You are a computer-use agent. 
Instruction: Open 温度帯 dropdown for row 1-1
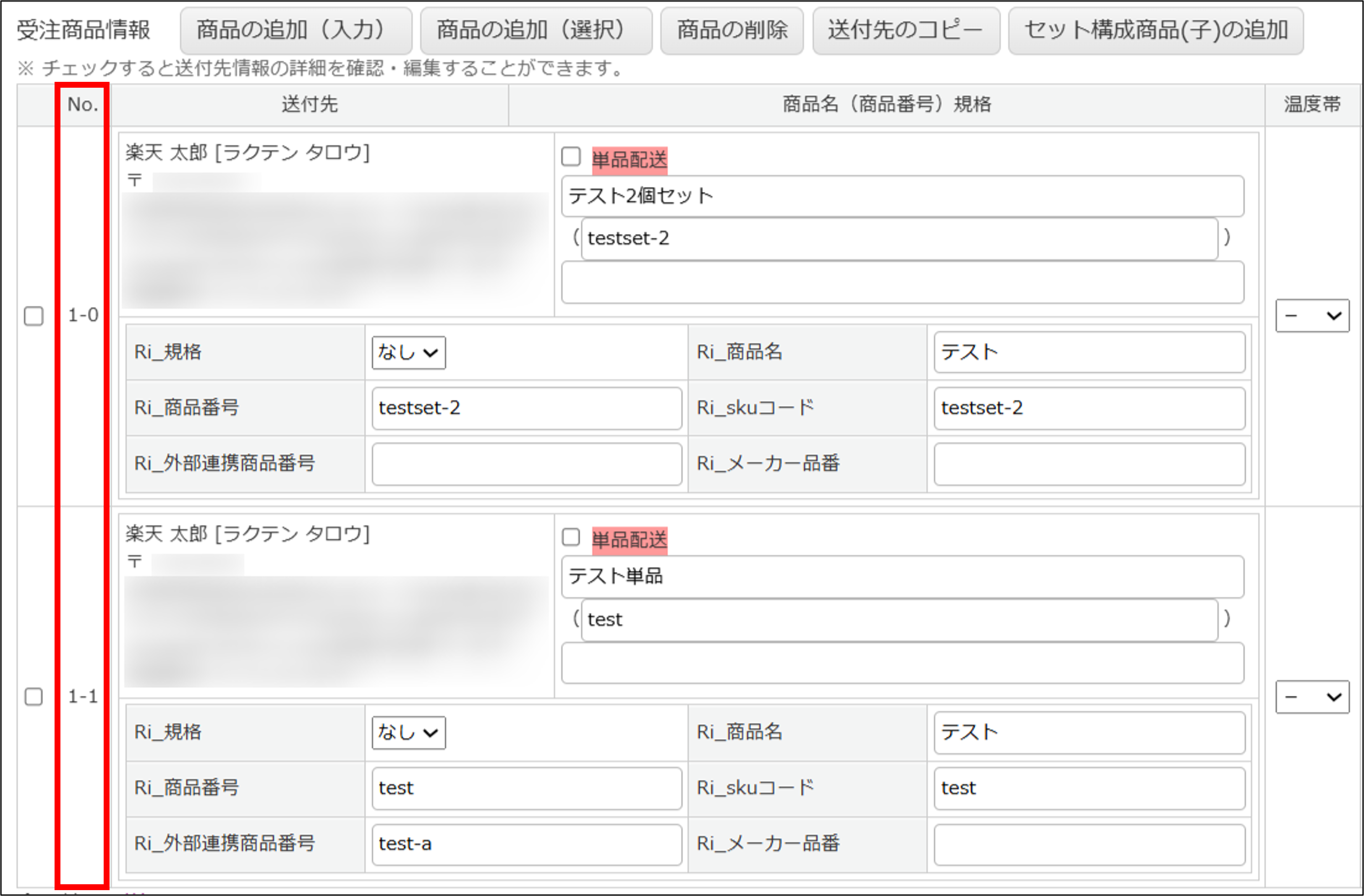(x=1312, y=697)
